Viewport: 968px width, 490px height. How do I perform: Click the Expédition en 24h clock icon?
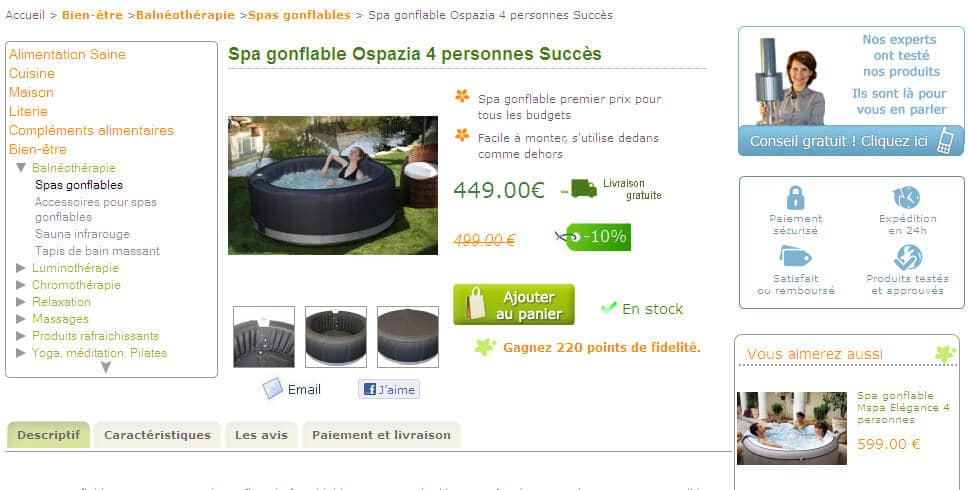[906, 197]
